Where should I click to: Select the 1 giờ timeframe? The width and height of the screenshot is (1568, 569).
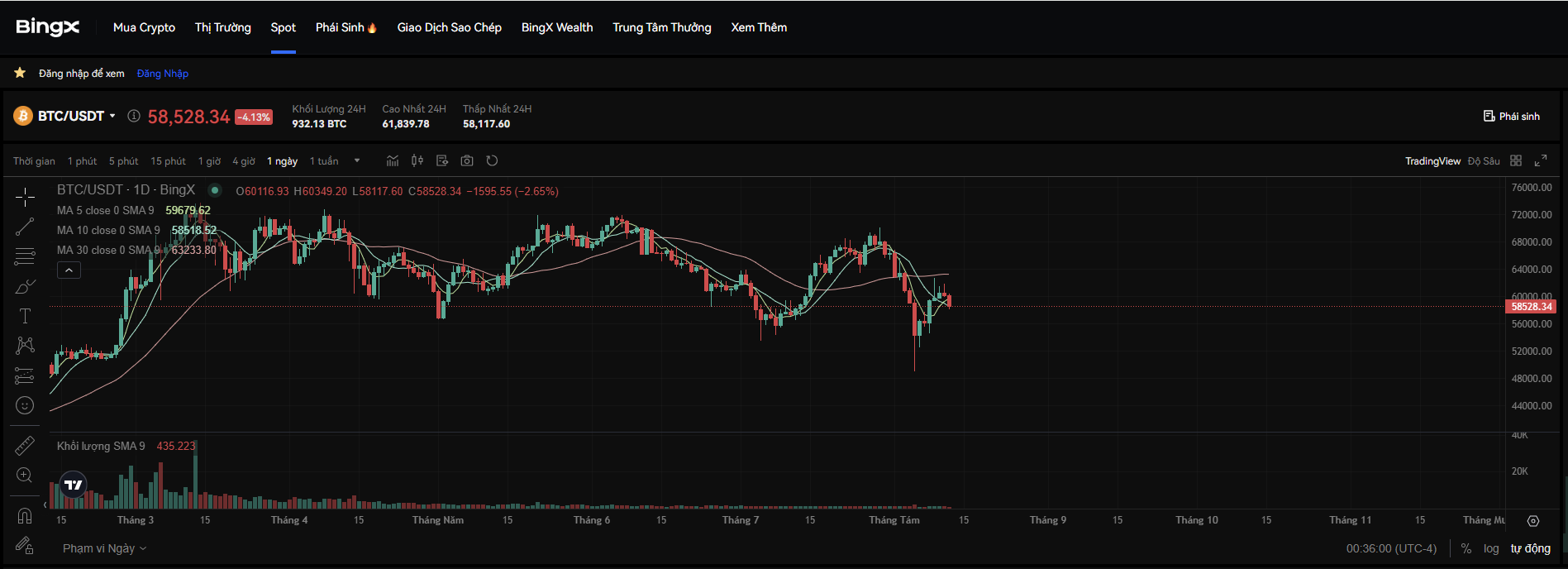pos(209,161)
